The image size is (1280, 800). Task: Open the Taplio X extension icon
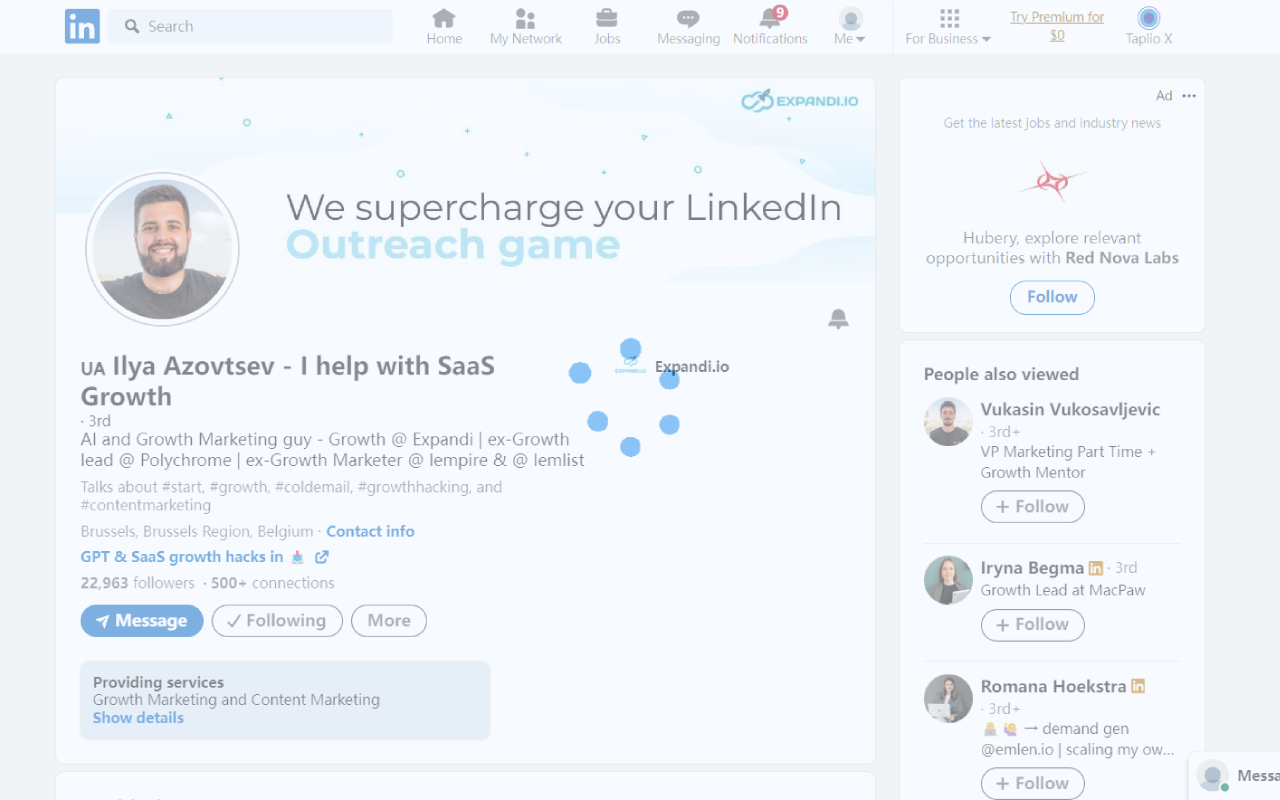pyautogui.click(x=1148, y=19)
